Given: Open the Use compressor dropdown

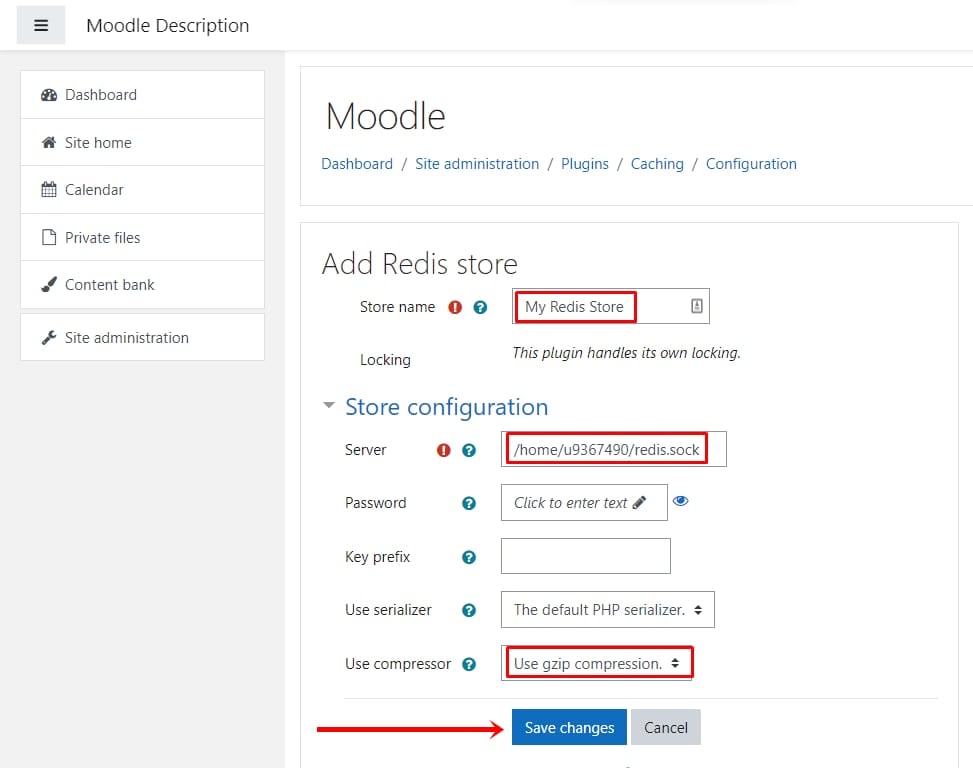Looking at the screenshot, I should pos(596,663).
